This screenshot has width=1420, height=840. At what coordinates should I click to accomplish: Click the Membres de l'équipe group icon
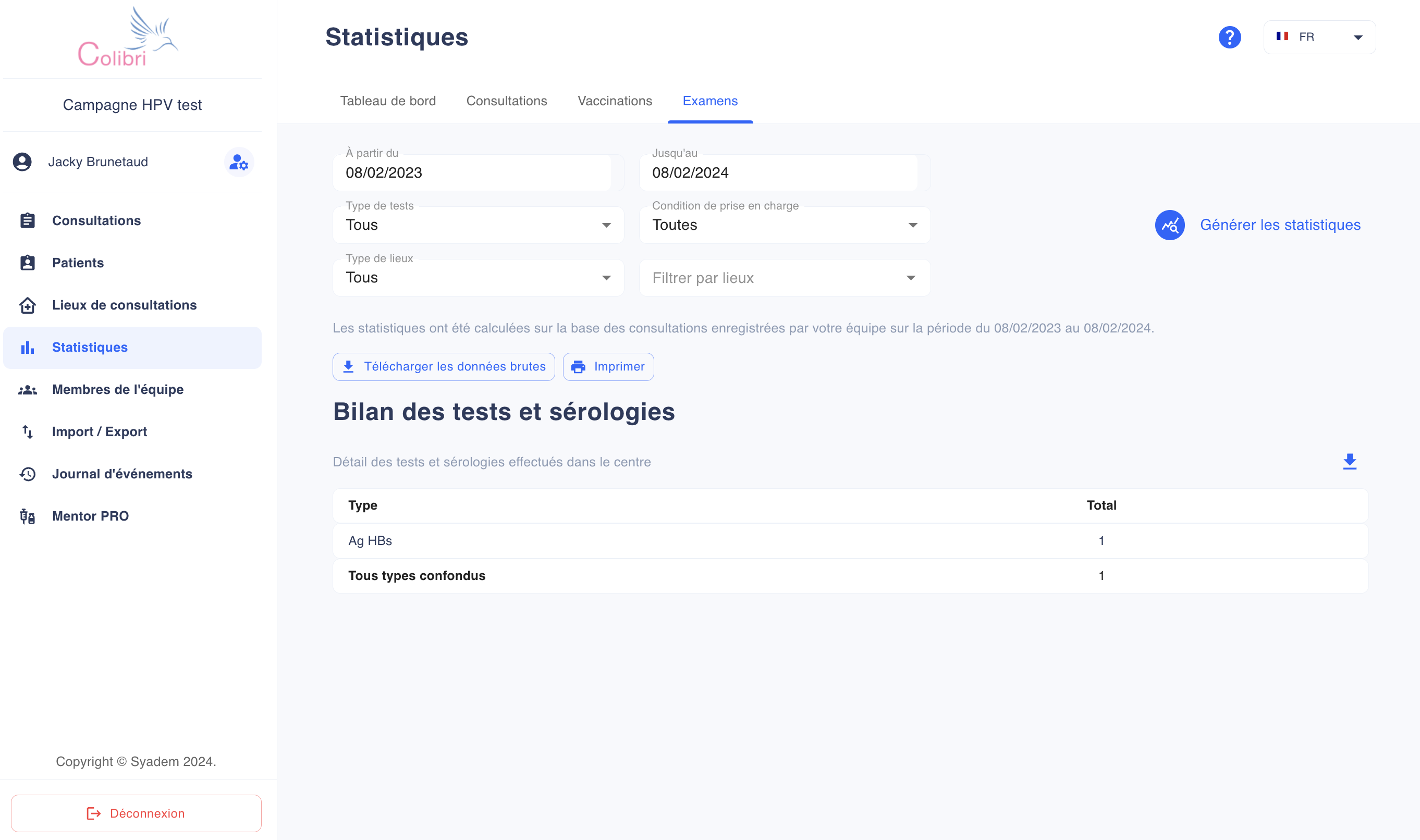pyautogui.click(x=28, y=389)
